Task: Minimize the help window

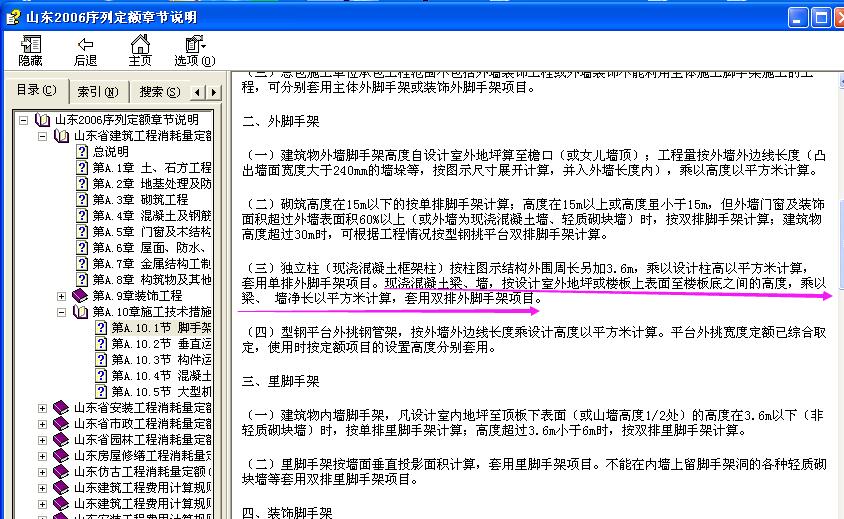Action: click(798, 18)
